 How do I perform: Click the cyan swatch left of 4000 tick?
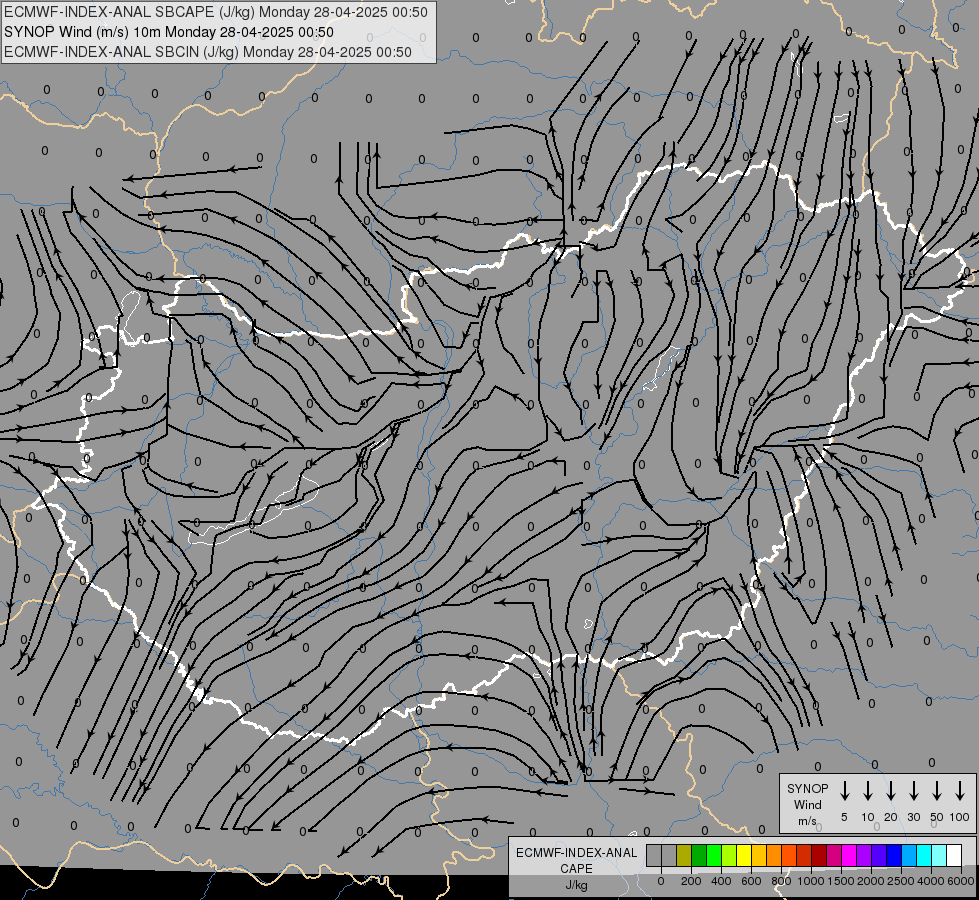pyautogui.click(x=923, y=855)
